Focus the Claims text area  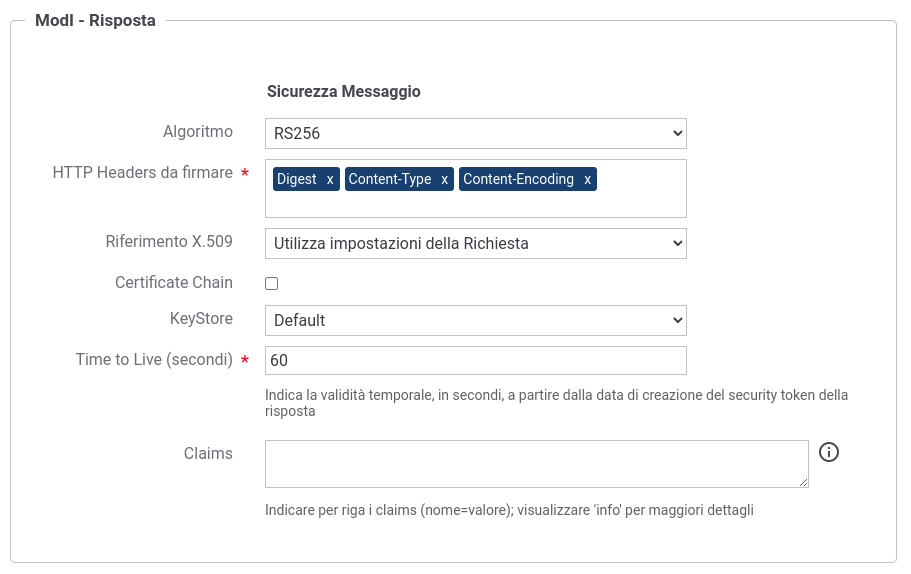click(536, 464)
